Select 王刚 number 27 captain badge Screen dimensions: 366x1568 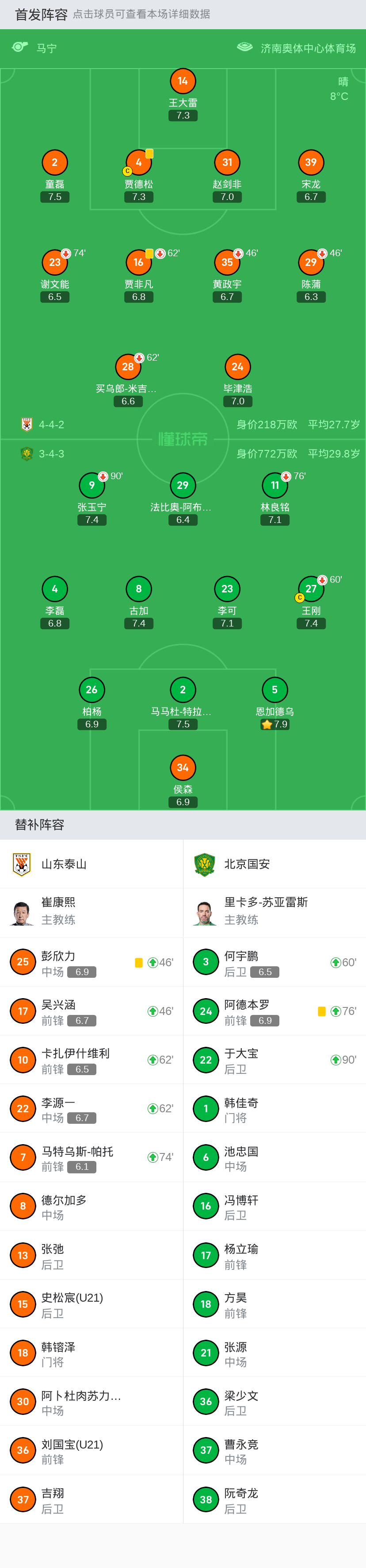click(311, 589)
